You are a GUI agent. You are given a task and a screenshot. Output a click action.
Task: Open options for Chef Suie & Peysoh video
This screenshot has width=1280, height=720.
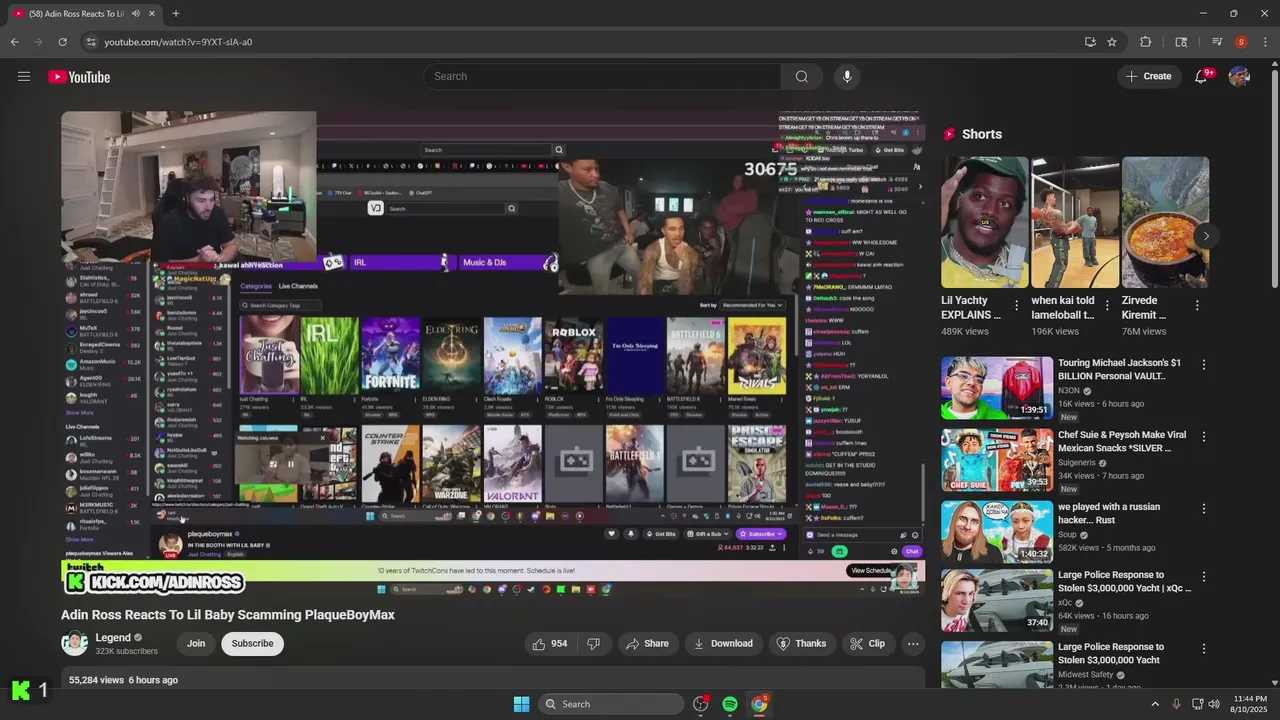click(1204, 437)
